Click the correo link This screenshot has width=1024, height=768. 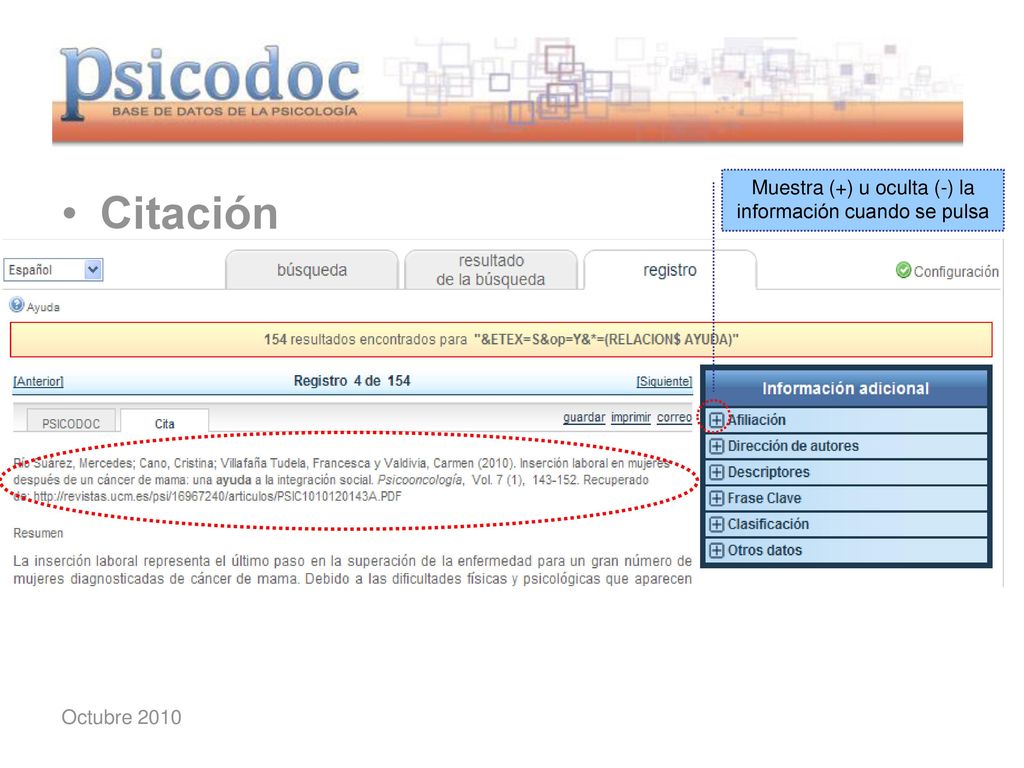pyautogui.click(x=675, y=417)
